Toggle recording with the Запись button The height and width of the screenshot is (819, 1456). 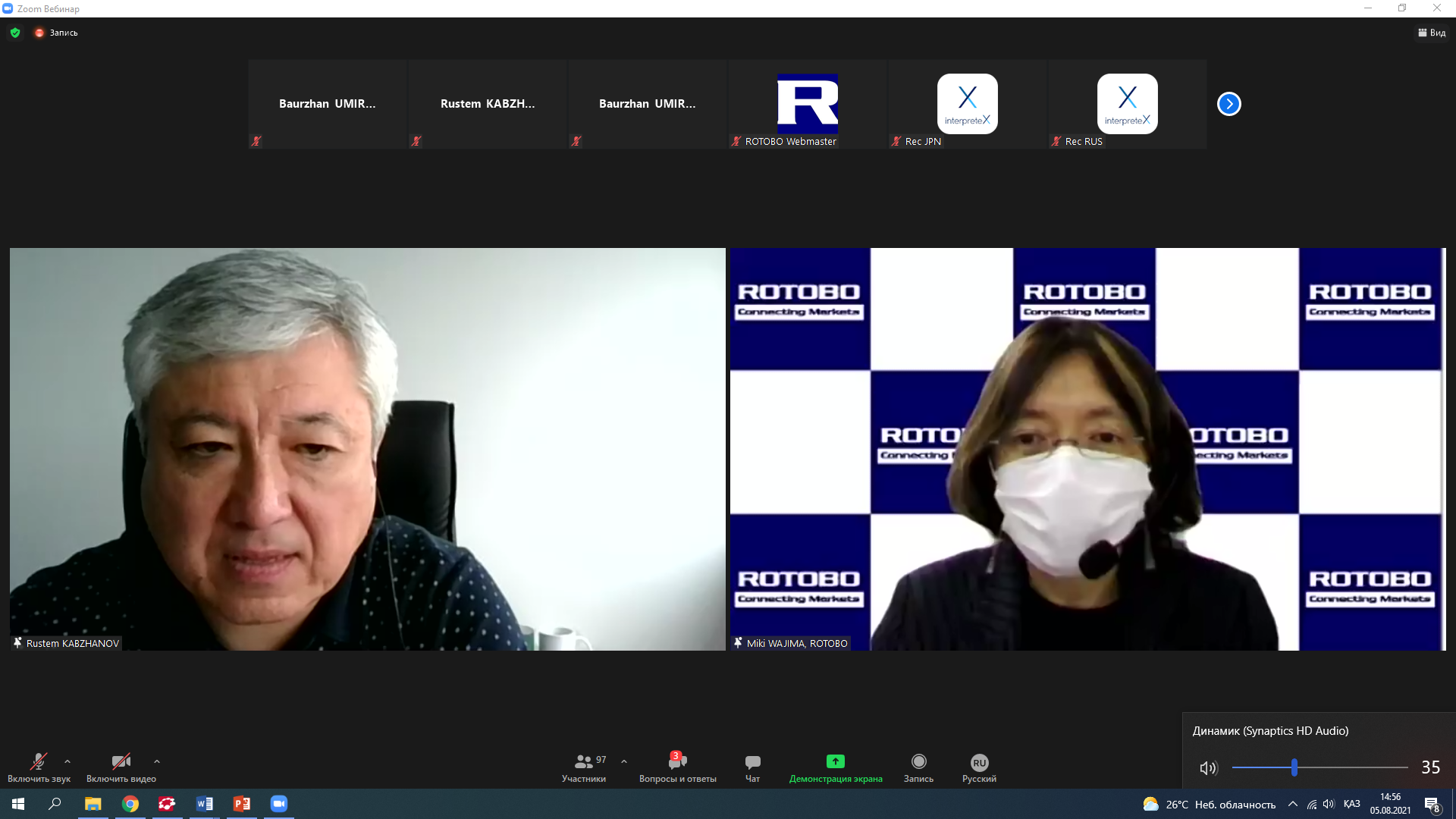pyautogui.click(x=918, y=767)
